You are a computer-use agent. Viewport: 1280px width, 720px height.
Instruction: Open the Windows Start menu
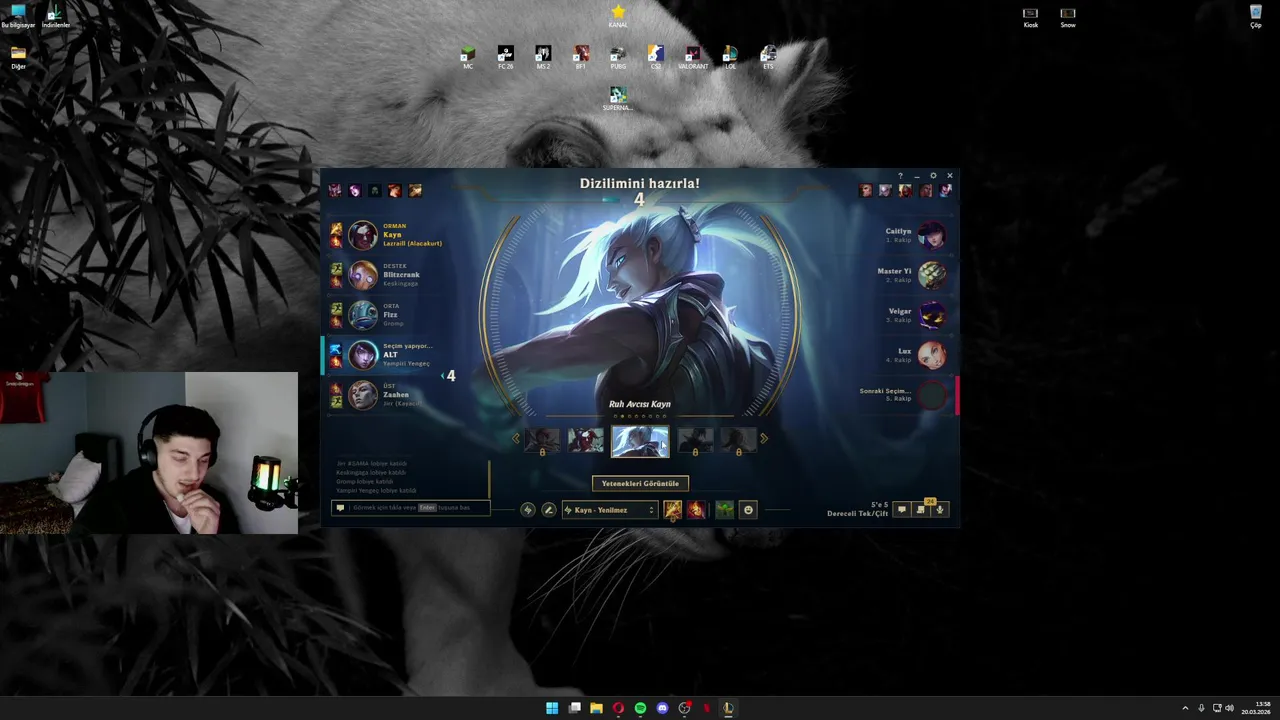[x=552, y=708]
